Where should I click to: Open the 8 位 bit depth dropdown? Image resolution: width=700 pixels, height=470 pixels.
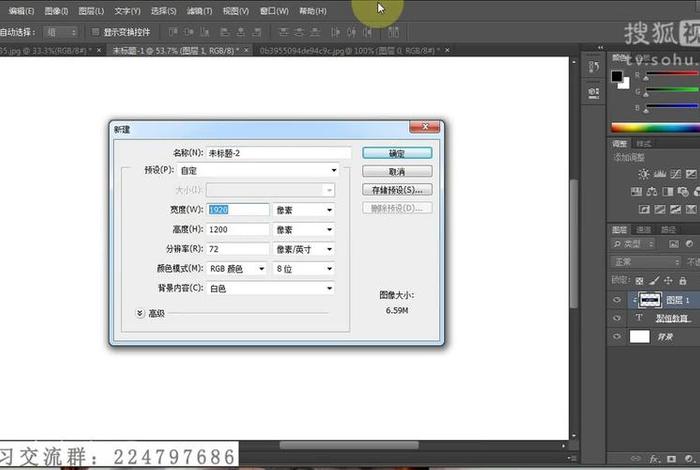pyautogui.click(x=303, y=269)
